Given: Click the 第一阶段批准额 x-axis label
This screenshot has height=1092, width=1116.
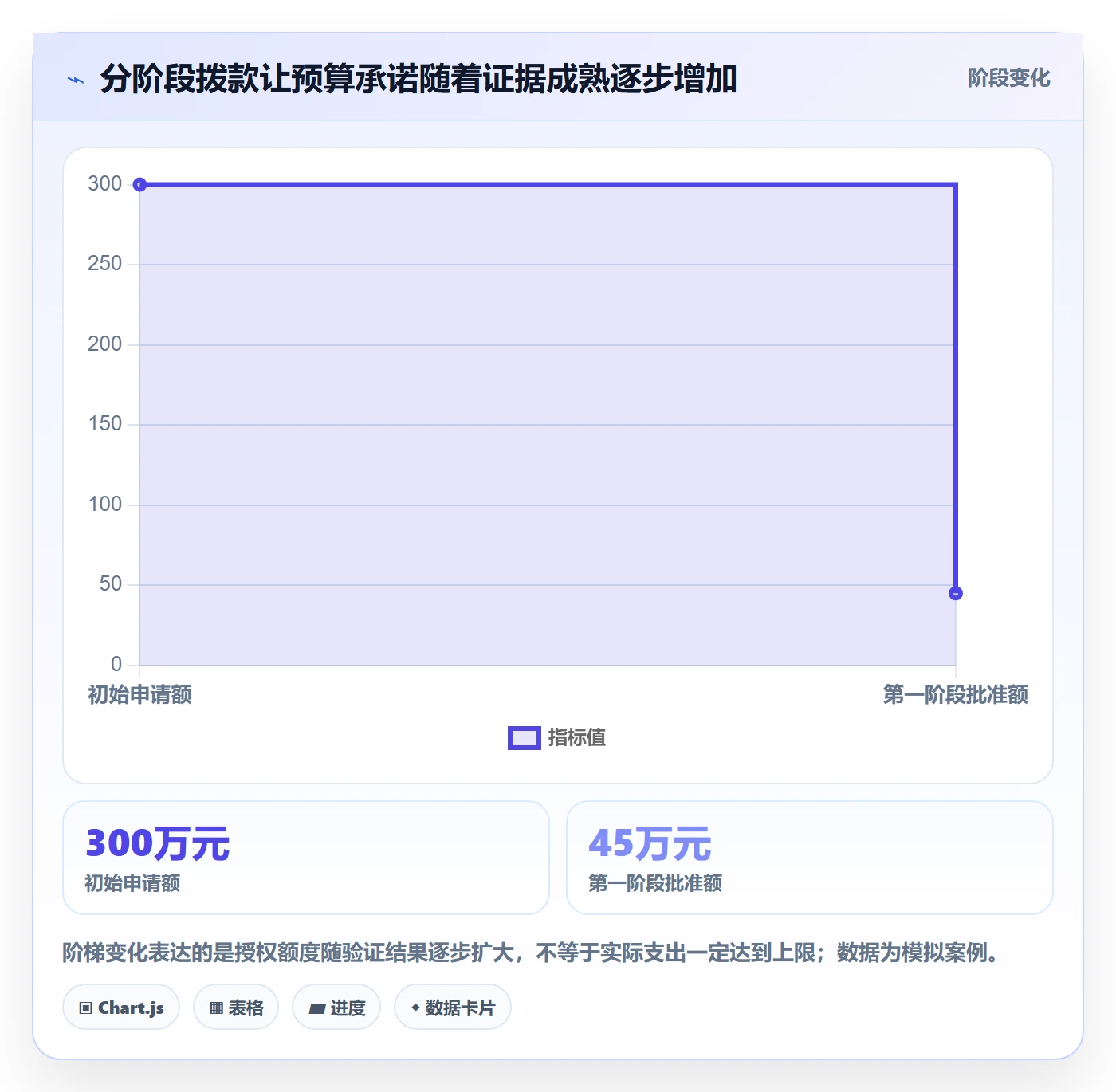Looking at the screenshot, I should pyautogui.click(x=955, y=694).
